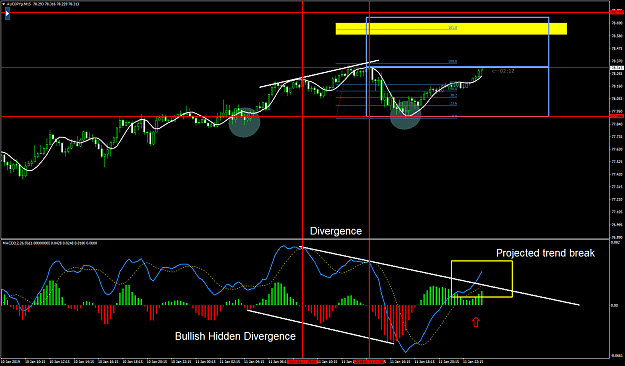This screenshot has width=625, height=366.
Task: Click the blue play-arrow button at chart top-left
Action: [x=7, y=14]
